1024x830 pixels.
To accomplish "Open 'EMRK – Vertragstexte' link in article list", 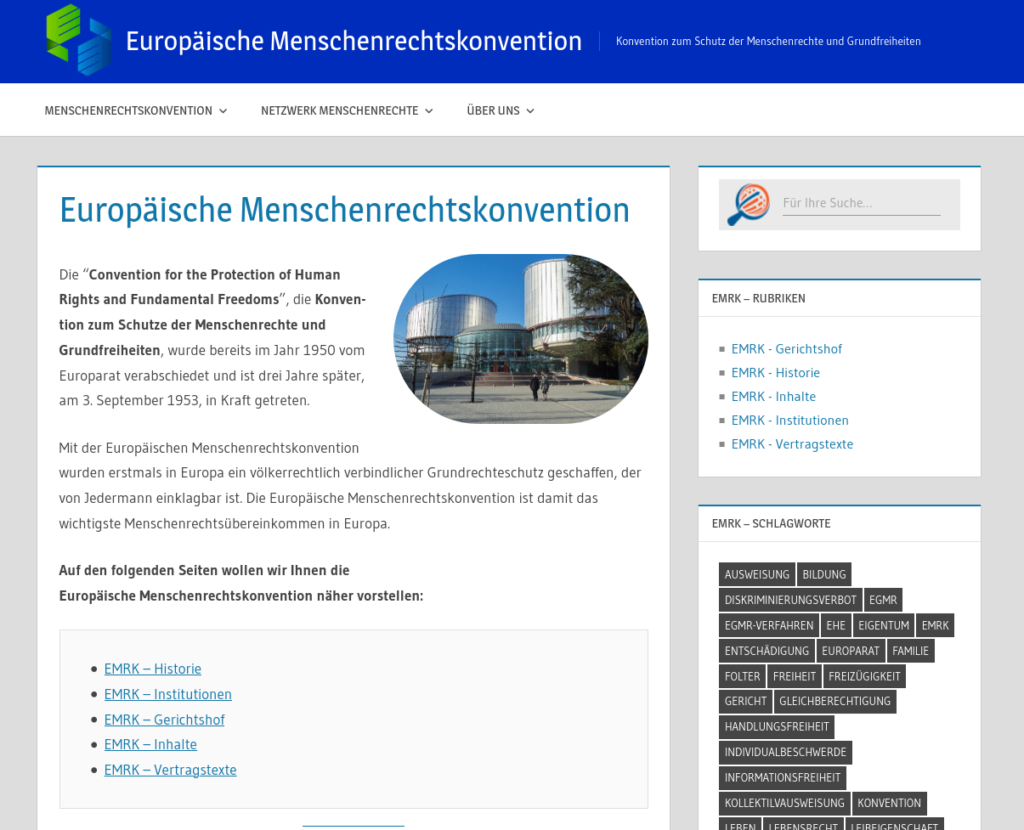I will tap(170, 770).
